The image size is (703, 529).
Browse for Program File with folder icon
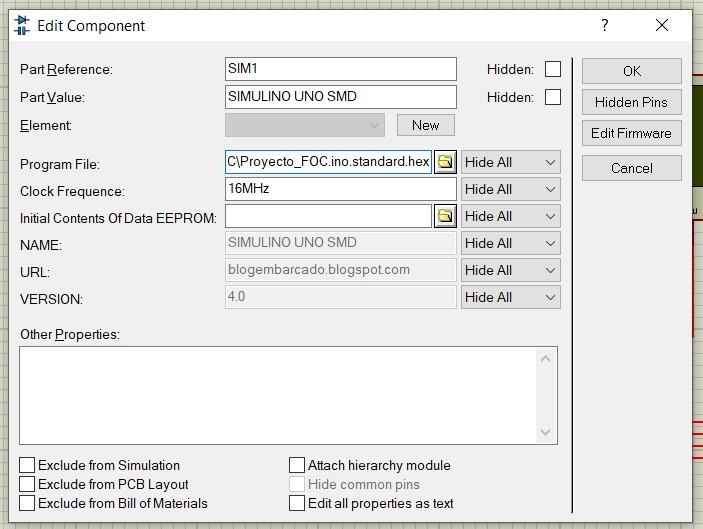(x=445, y=162)
